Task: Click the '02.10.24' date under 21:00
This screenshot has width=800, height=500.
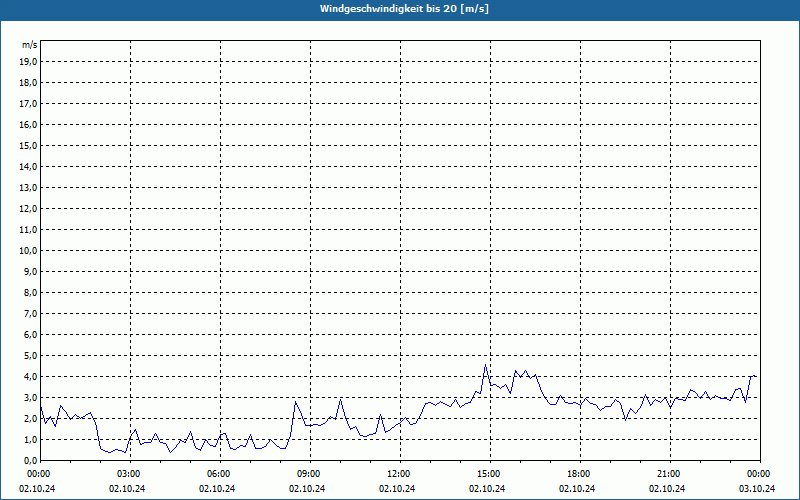Action: pyautogui.click(x=667, y=489)
